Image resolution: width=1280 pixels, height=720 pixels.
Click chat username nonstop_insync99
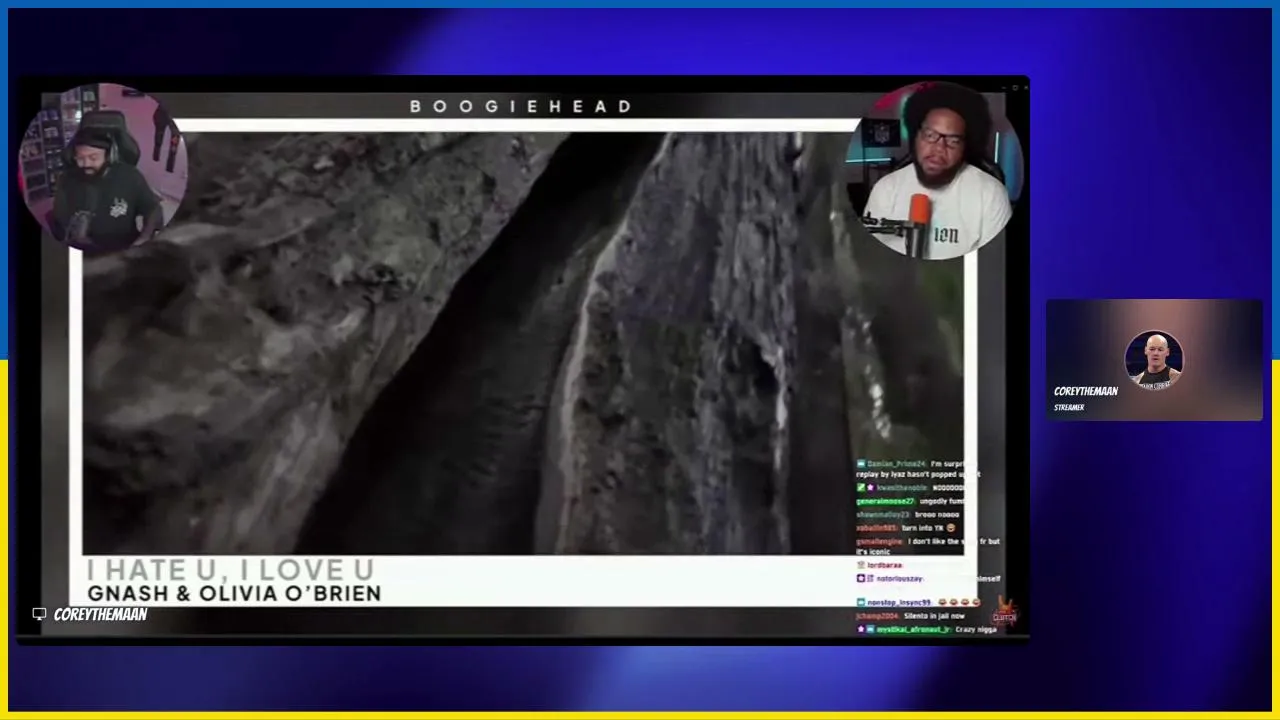(899, 602)
